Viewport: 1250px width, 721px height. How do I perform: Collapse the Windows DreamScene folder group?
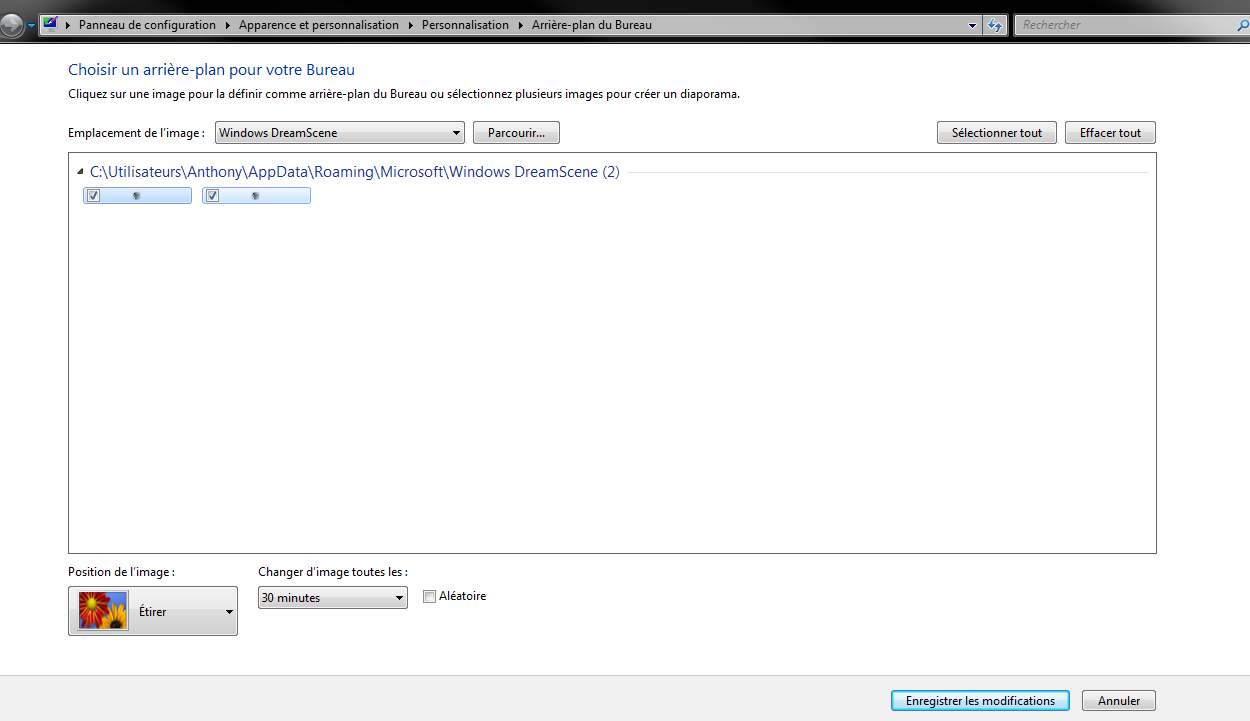coord(80,172)
